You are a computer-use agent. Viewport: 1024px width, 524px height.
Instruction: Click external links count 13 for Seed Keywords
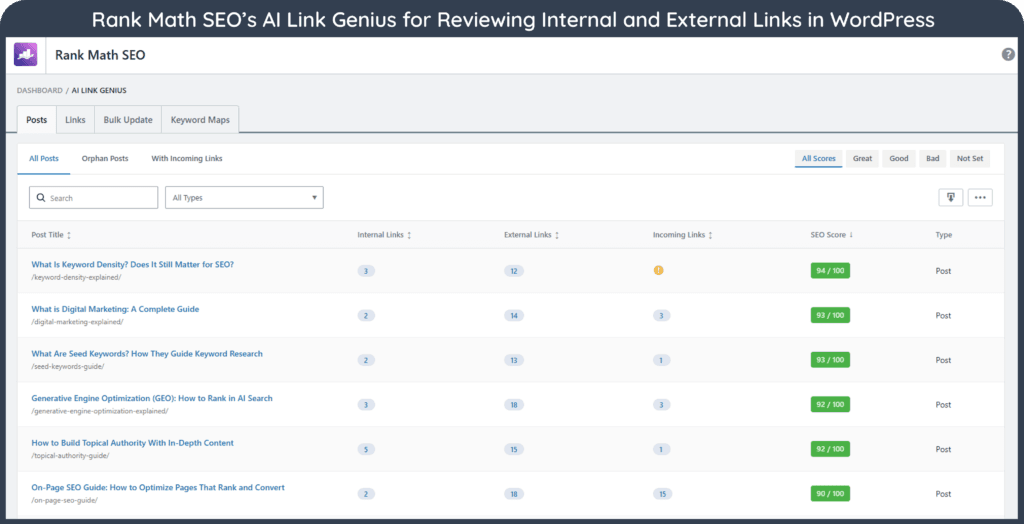514,360
